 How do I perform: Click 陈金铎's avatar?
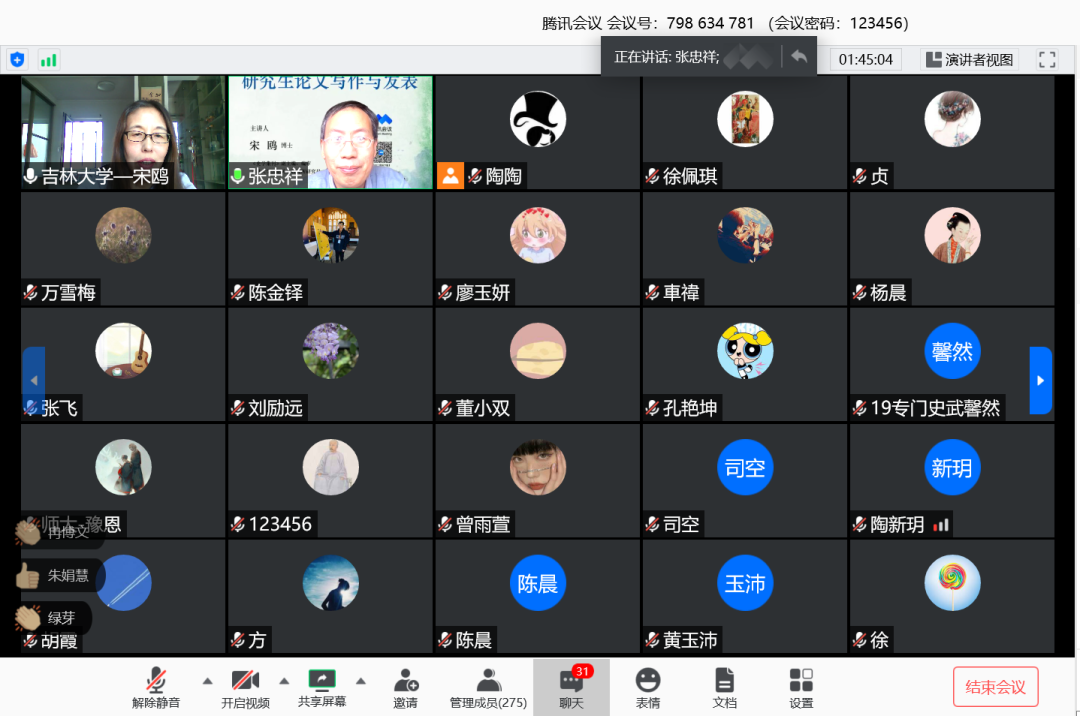pos(331,235)
